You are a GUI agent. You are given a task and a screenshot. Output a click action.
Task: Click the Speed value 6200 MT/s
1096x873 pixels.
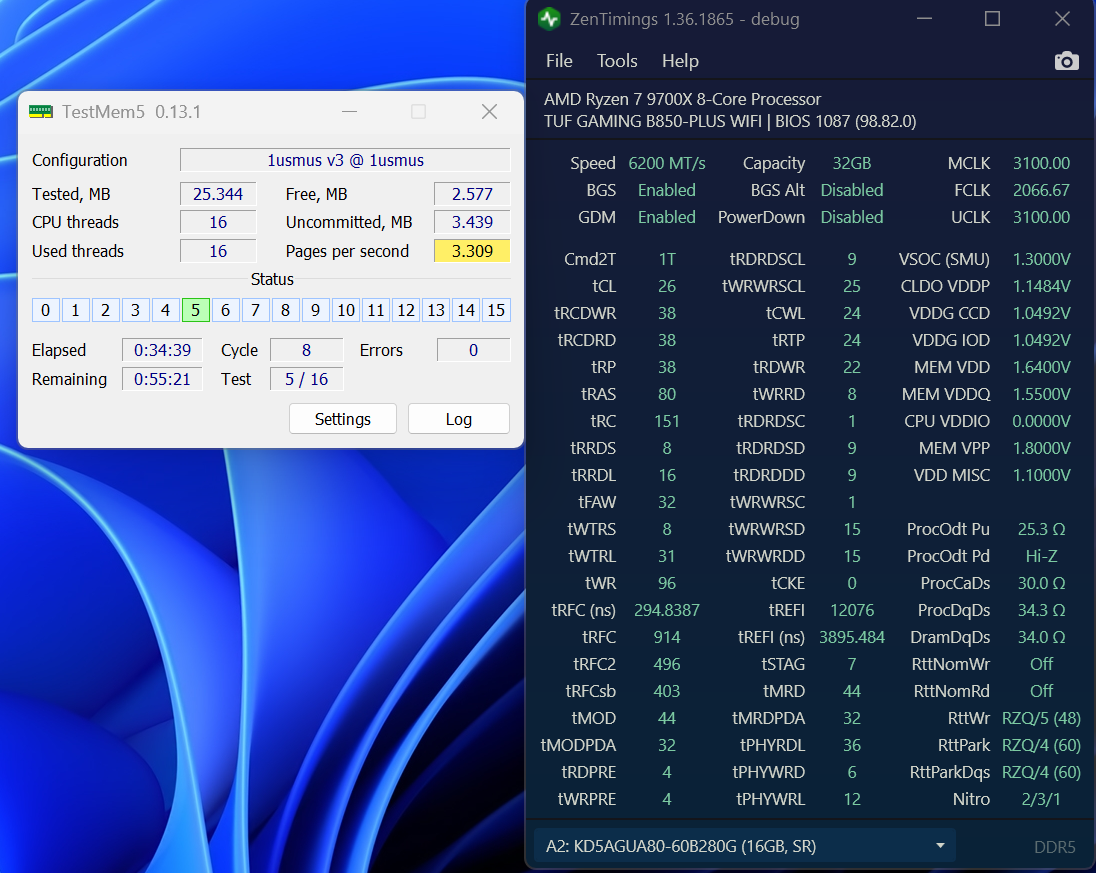click(667, 163)
